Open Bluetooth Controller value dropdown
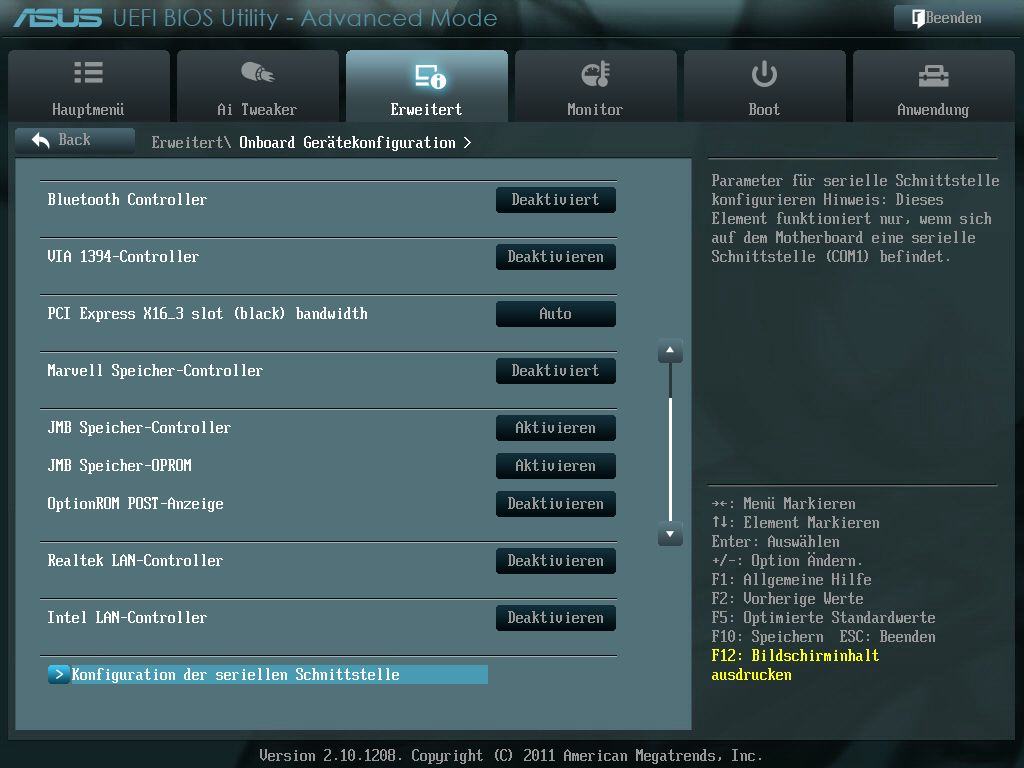This screenshot has width=1024, height=768. (555, 200)
